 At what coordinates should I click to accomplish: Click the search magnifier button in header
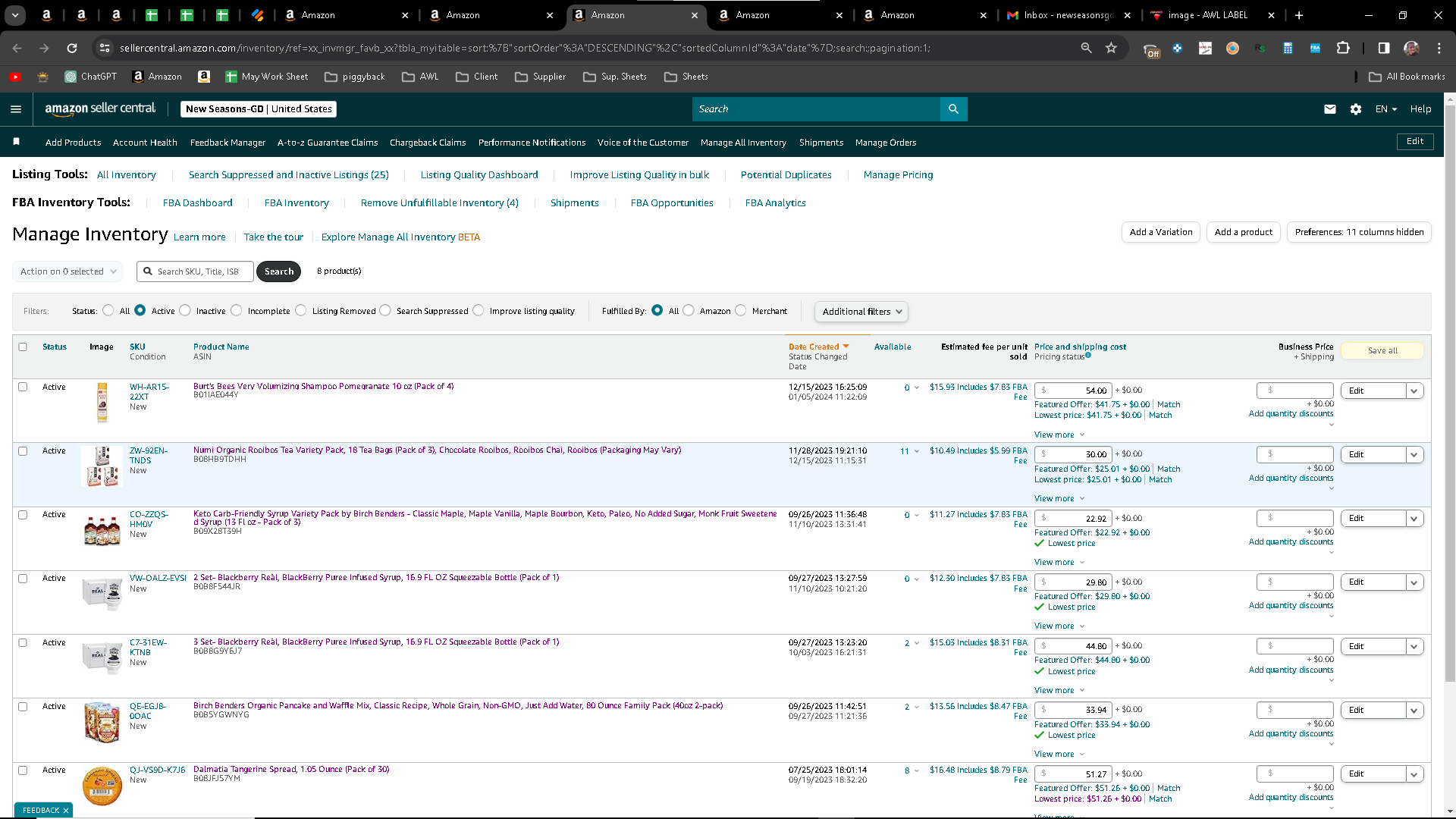(x=953, y=109)
